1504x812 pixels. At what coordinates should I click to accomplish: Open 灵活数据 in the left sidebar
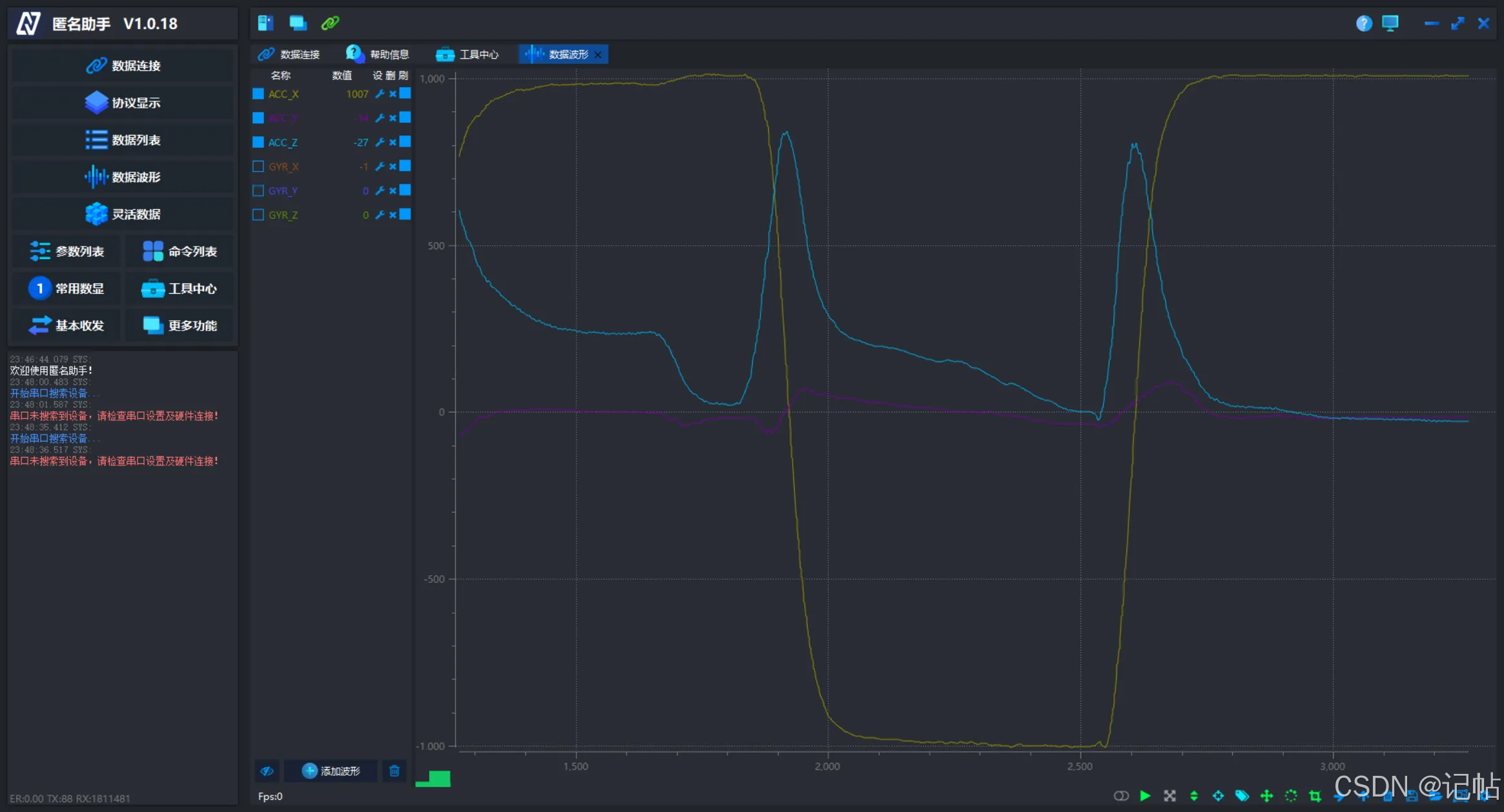pos(123,214)
